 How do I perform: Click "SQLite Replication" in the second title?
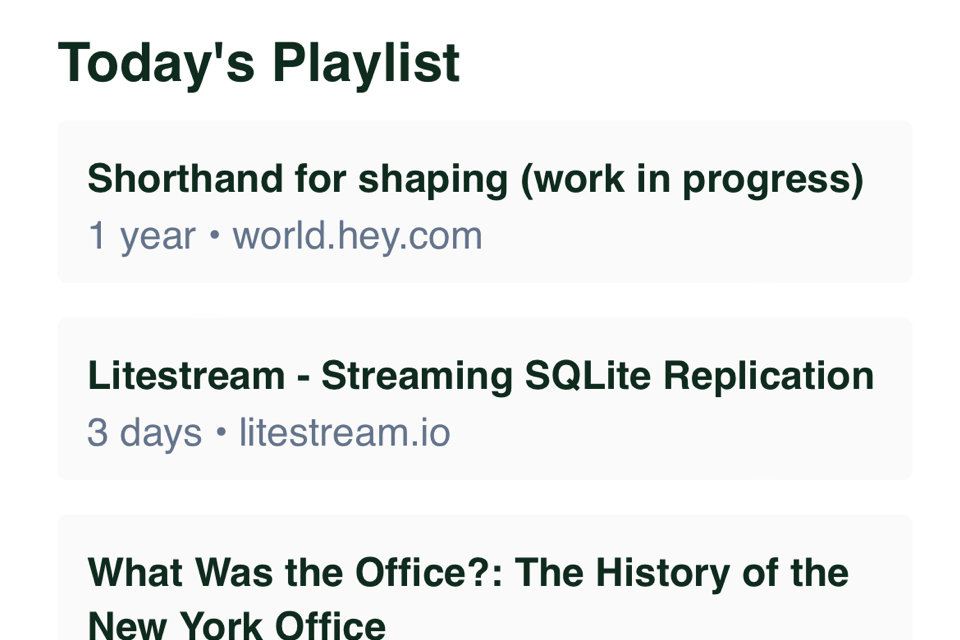pos(700,376)
